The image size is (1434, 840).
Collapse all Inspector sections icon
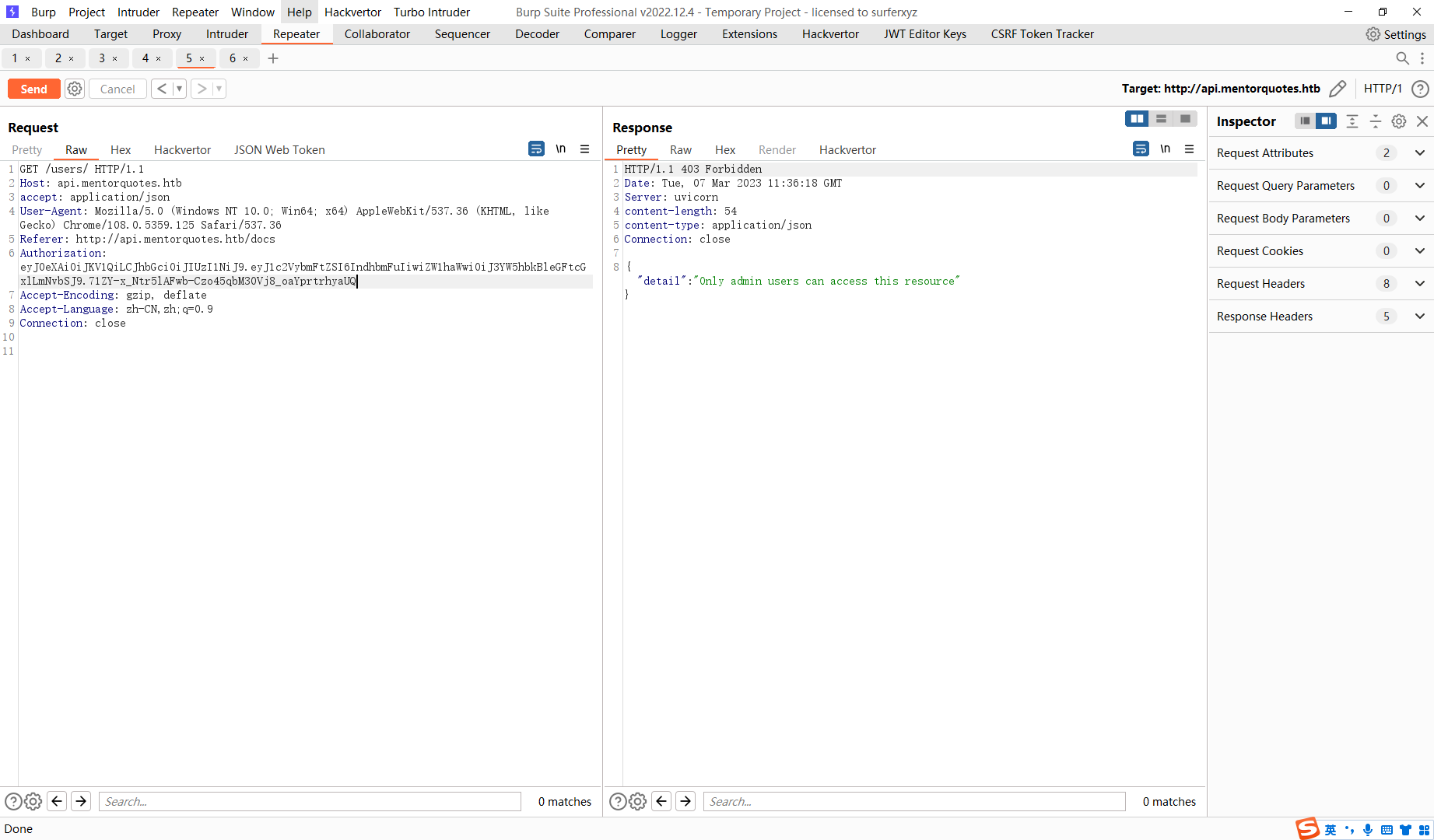(x=1376, y=121)
